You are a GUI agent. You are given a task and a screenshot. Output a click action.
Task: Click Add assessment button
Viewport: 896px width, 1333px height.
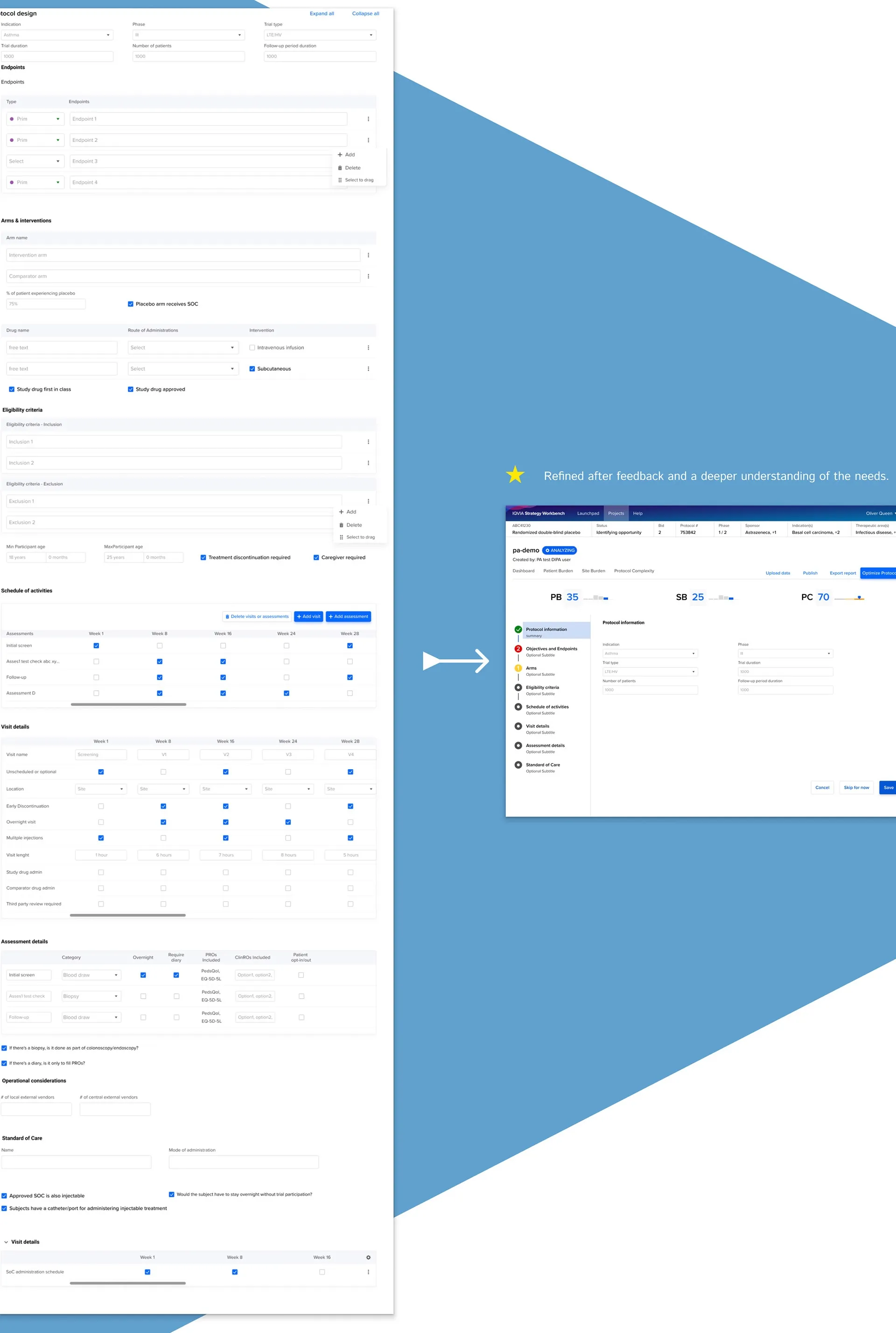(x=349, y=617)
